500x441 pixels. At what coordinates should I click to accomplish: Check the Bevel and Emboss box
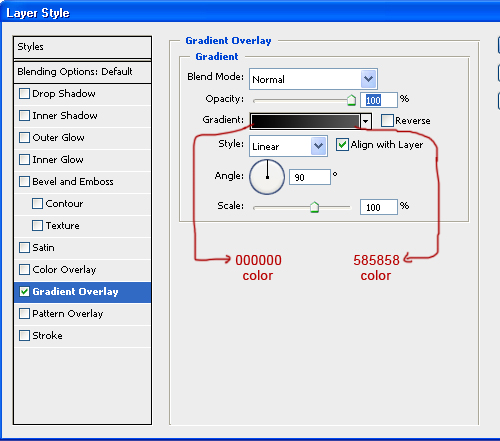point(24,182)
